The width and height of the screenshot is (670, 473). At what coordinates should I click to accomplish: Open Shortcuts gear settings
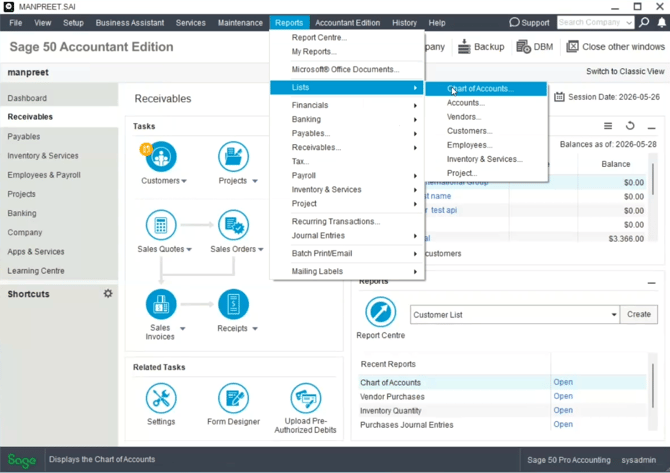tap(108, 294)
